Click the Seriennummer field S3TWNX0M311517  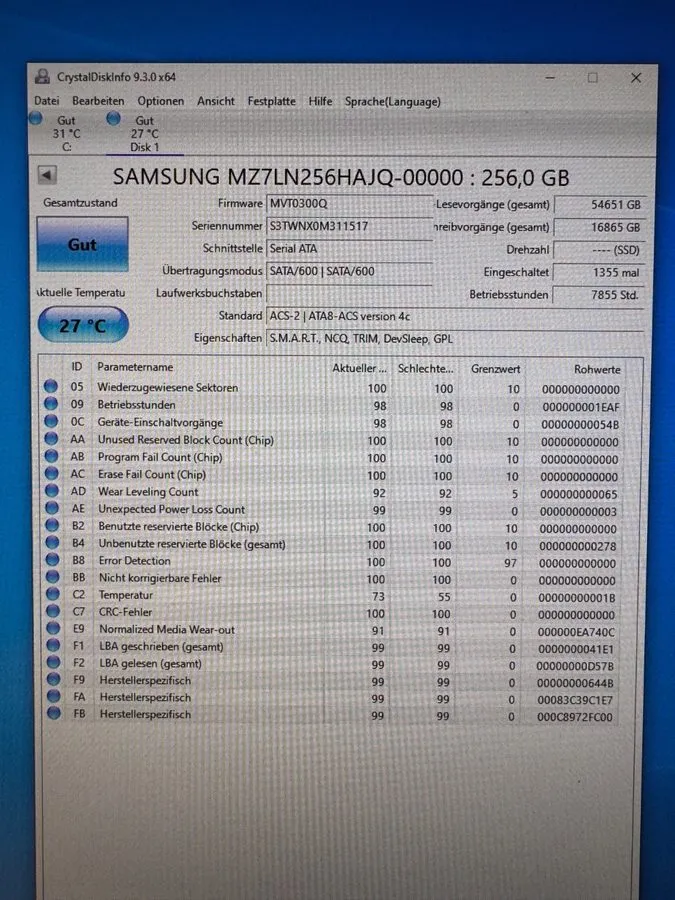pos(350,226)
